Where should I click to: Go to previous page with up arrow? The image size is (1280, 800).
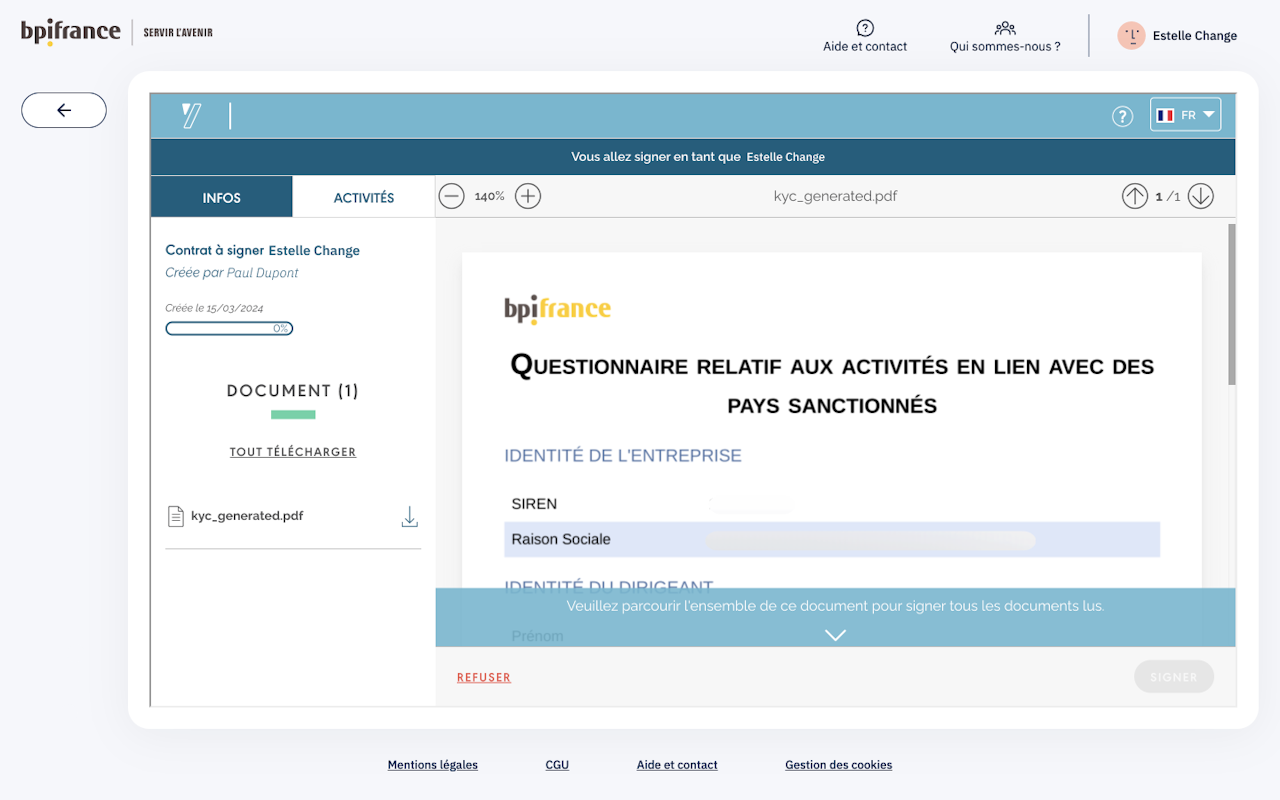[1134, 196]
